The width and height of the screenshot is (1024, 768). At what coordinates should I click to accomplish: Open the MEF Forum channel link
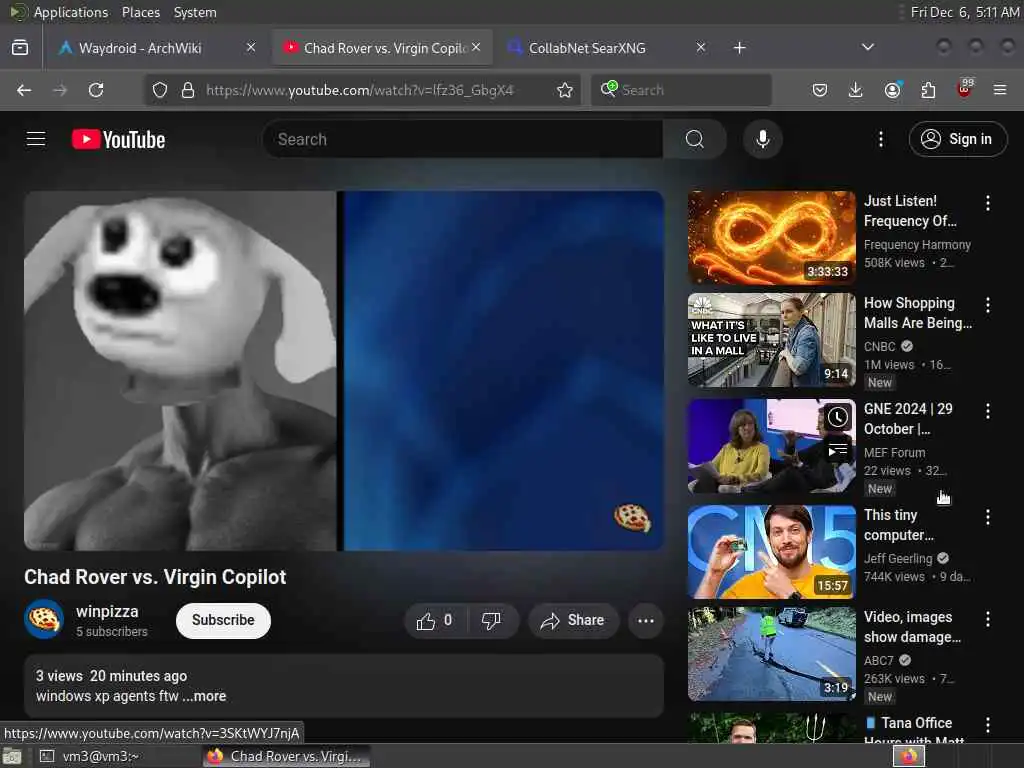(895, 453)
